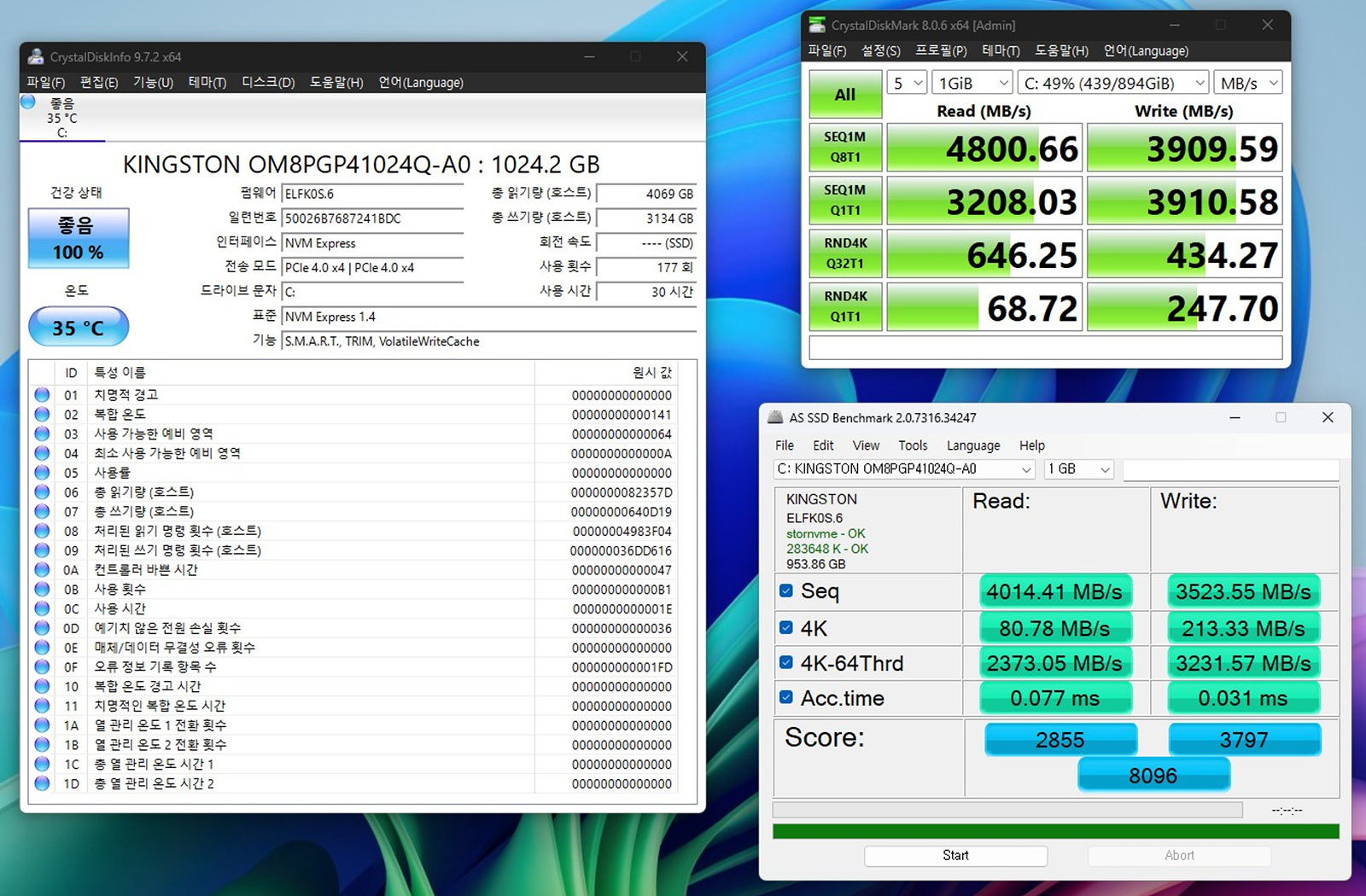Start the RND4K Q1T1 test
Viewport: 1366px width, 896px height.
845,306
